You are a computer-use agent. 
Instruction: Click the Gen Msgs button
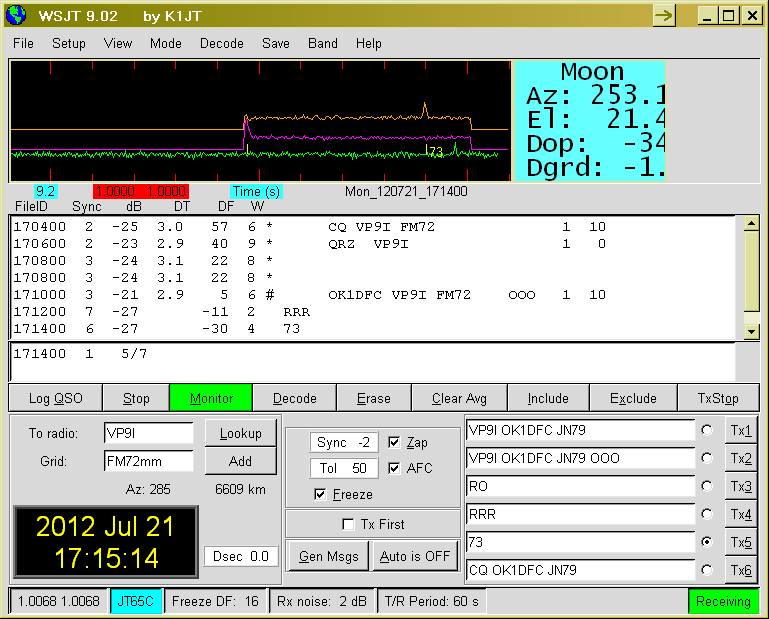[329, 556]
